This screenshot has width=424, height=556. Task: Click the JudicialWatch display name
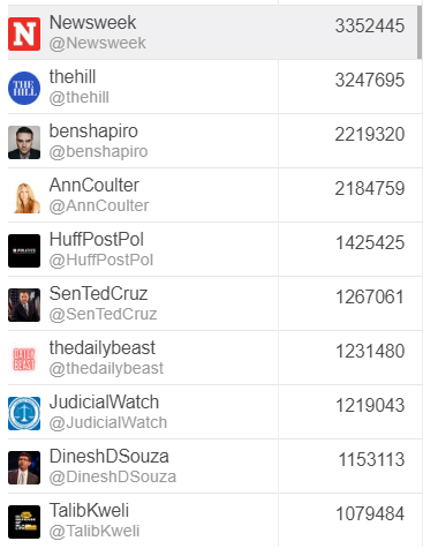coord(104,402)
